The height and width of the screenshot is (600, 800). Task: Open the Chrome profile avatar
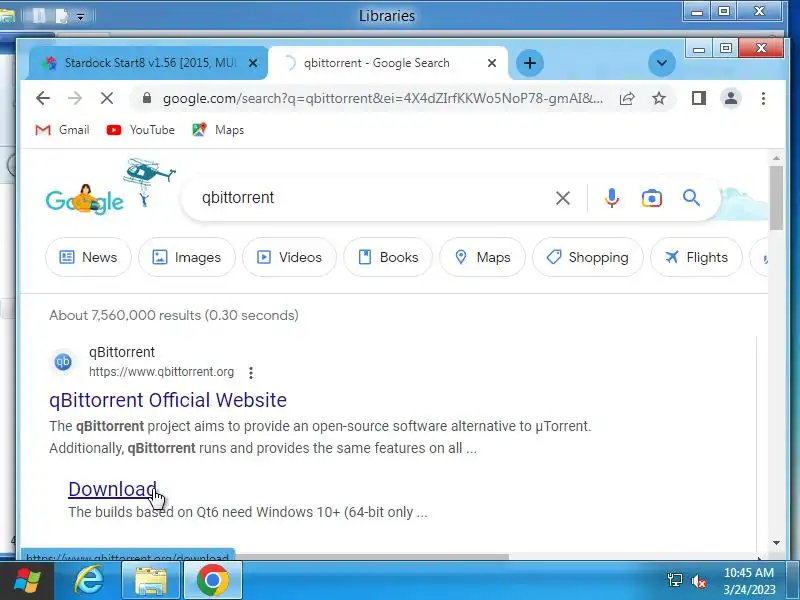coord(731,98)
